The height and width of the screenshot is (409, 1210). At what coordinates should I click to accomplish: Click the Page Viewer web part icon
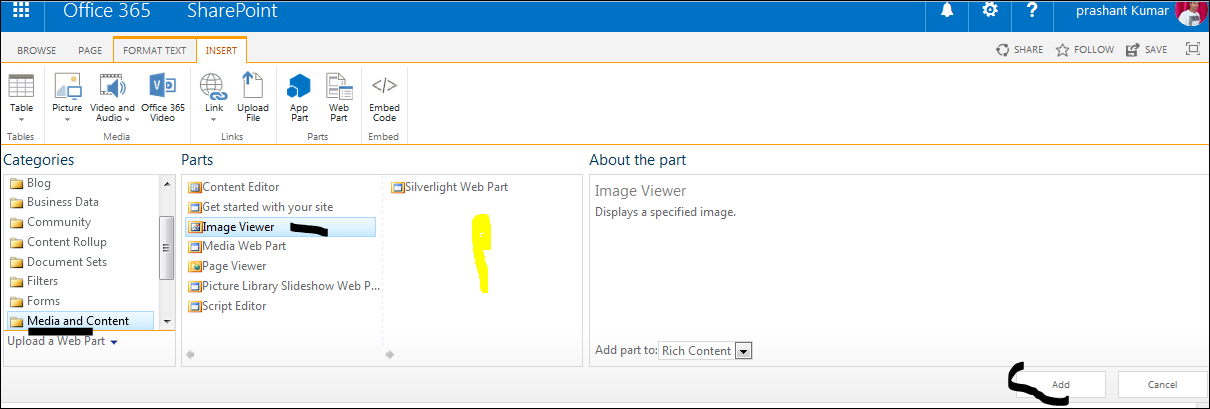[x=195, y=267]
